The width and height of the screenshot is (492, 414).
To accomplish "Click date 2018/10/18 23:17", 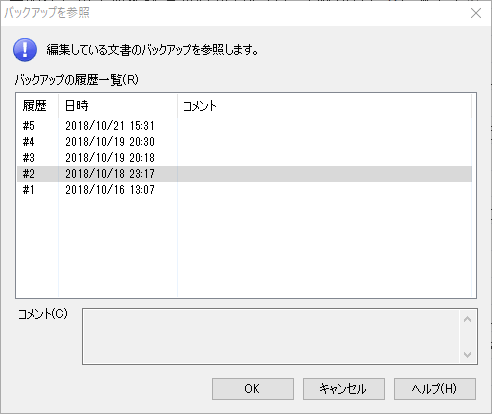I will pyautogui.click(x=110, y=174).
